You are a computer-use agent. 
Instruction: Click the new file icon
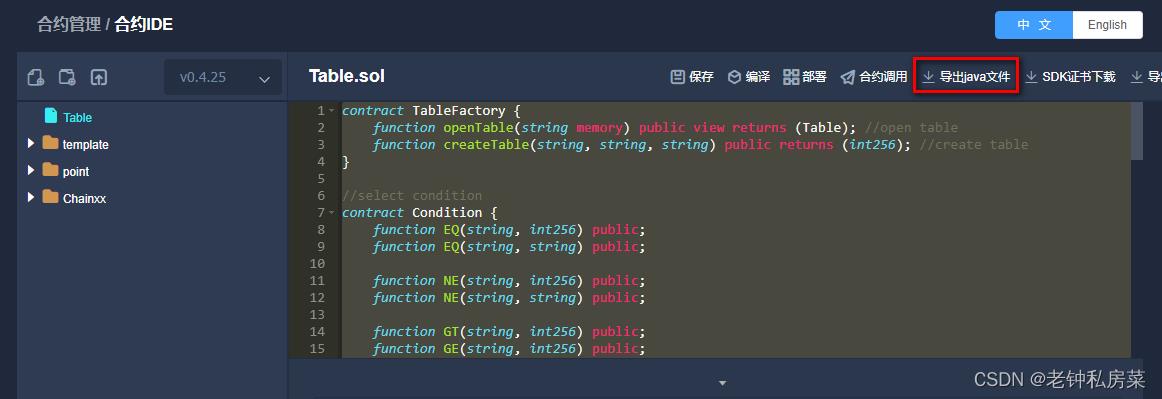point(36,77)
